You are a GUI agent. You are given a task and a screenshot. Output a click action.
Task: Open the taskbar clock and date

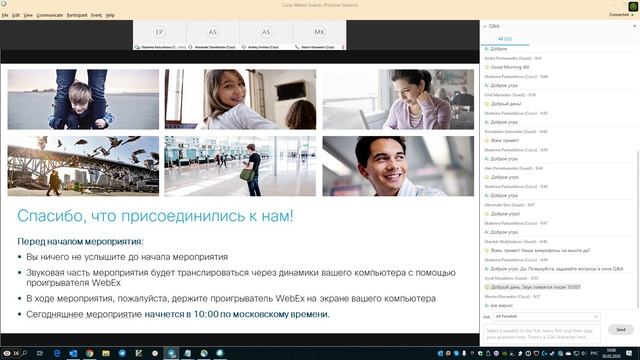(x=611, y=353)
